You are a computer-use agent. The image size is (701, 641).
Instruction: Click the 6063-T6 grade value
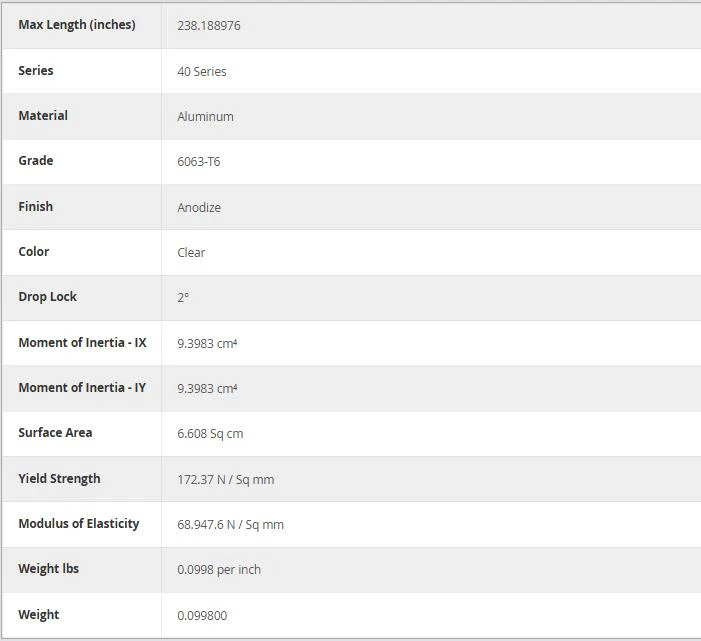[x=198, y=161]
